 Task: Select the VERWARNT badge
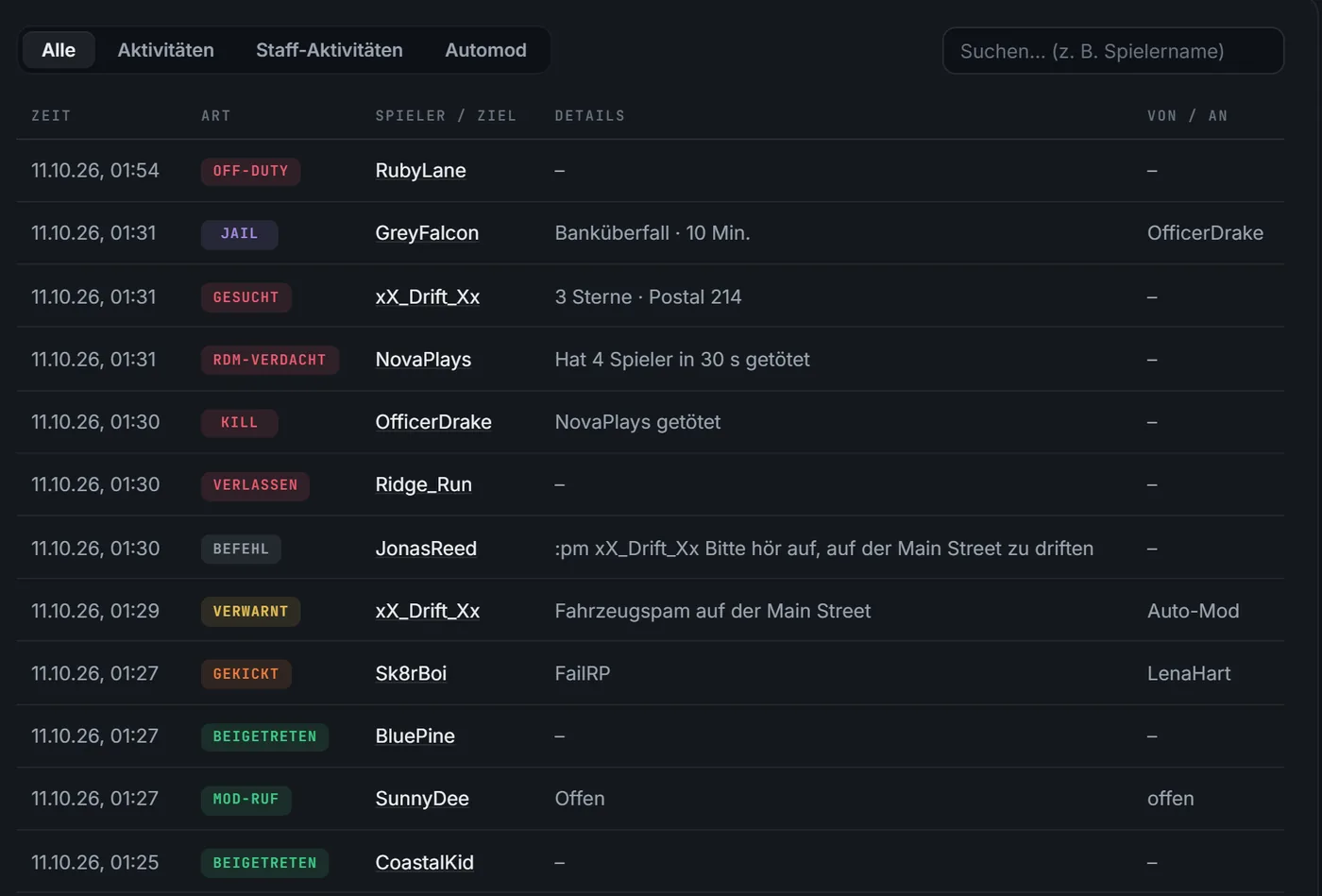250,612
